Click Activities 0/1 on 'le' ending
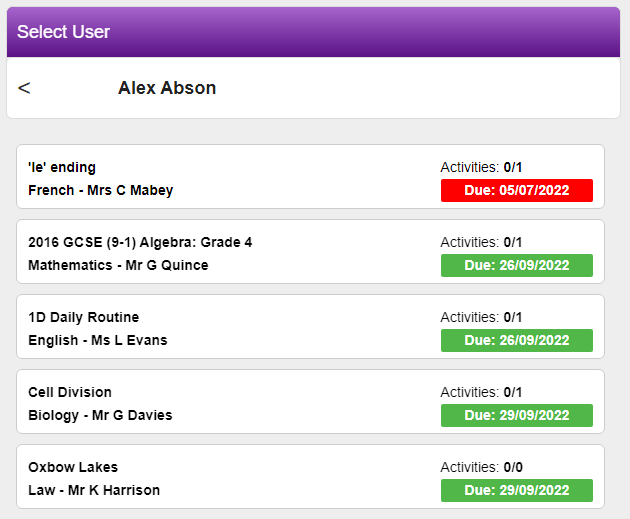The width and height of the screenshot is (630, 519). (x=481, y=167)
